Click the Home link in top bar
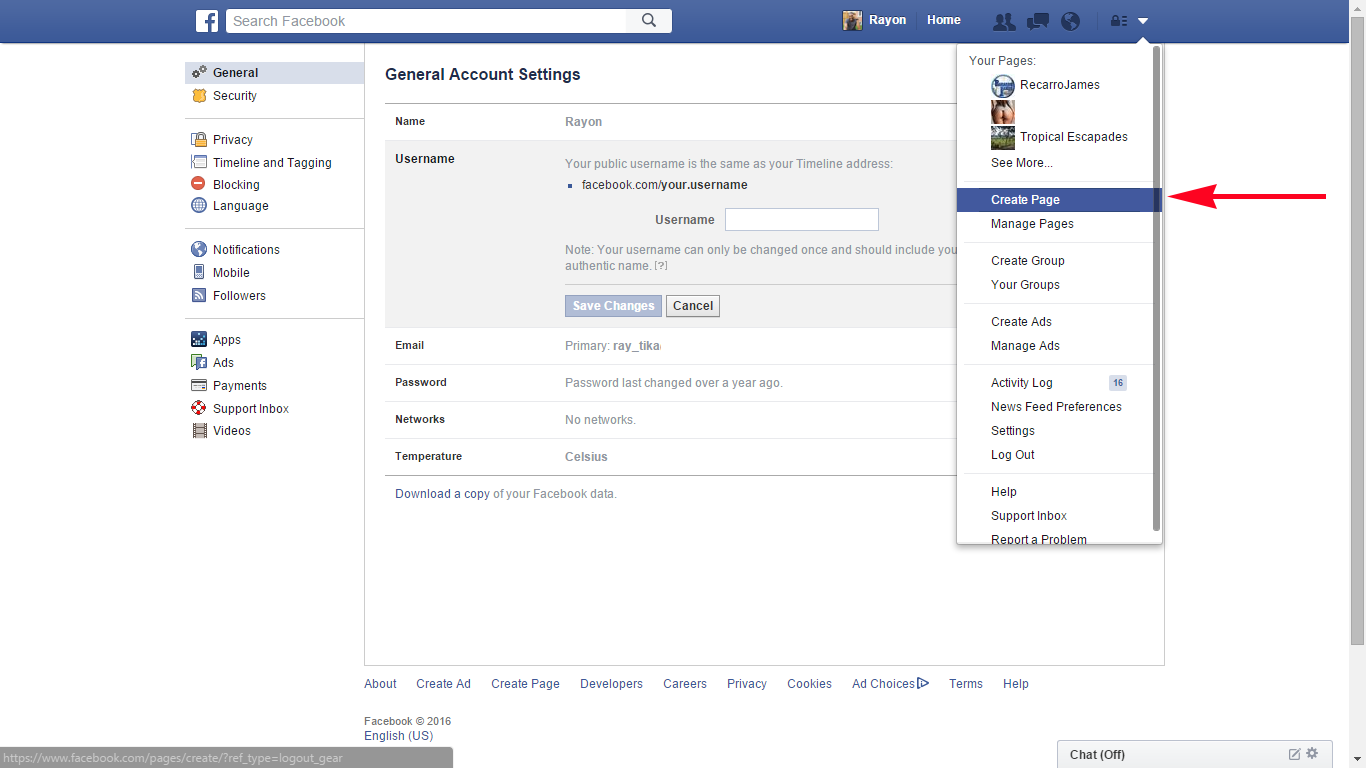Image resolution: width=1366 pixels, height=768 pixels. 944,20
